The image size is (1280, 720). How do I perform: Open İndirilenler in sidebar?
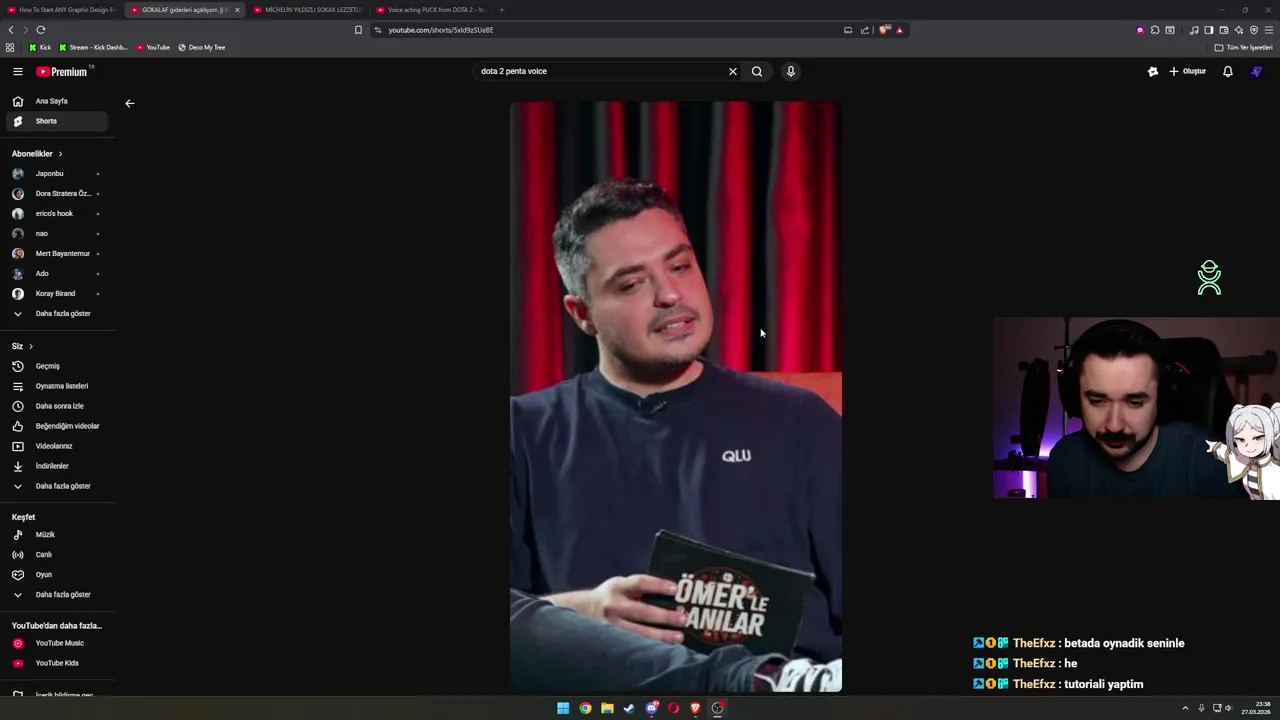[x=57, y=466]
